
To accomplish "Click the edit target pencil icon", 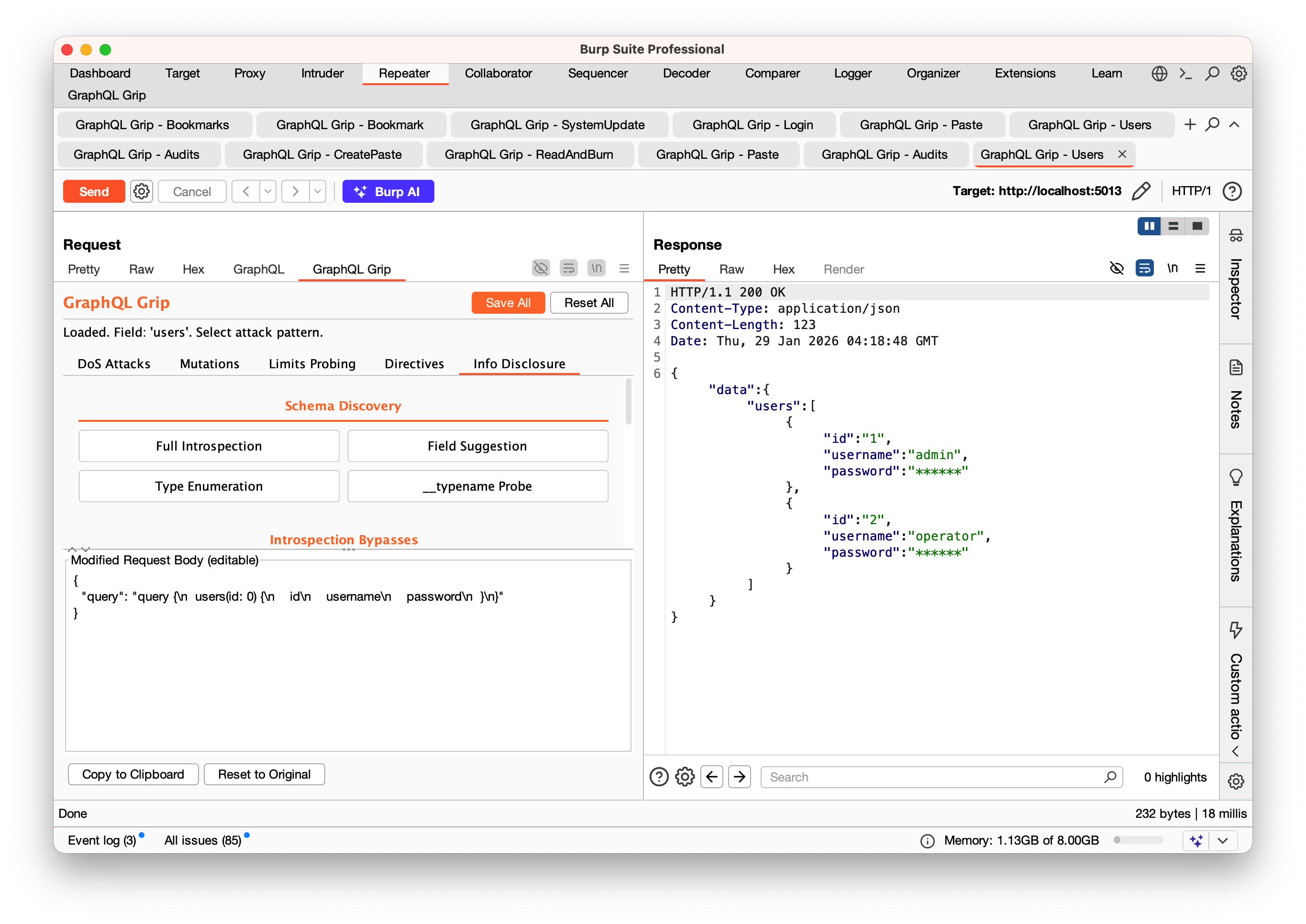I will (1140, 191).
